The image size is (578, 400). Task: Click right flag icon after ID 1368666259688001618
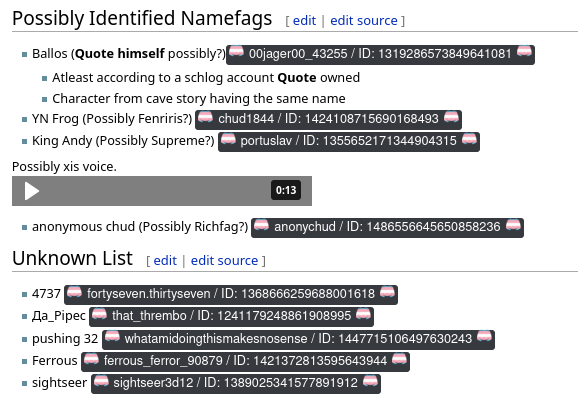click(x=387, y=292)
